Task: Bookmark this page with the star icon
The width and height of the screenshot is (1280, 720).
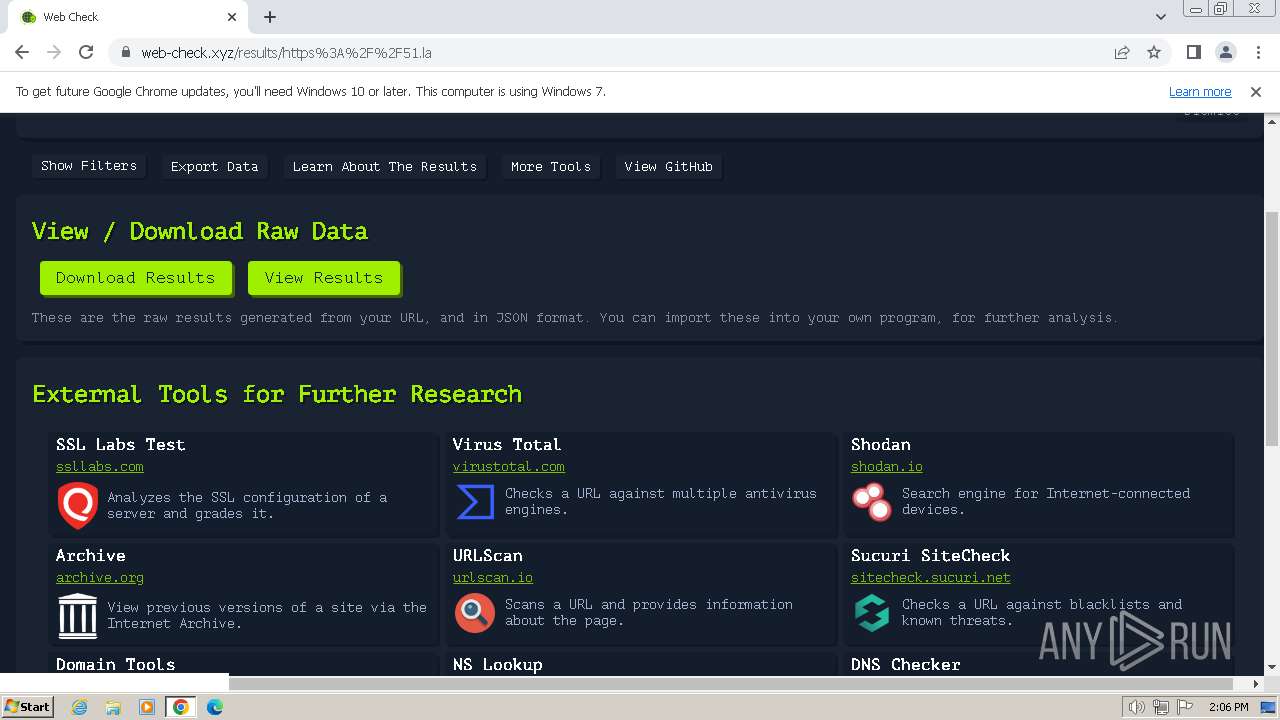Action: (1154, 53)
